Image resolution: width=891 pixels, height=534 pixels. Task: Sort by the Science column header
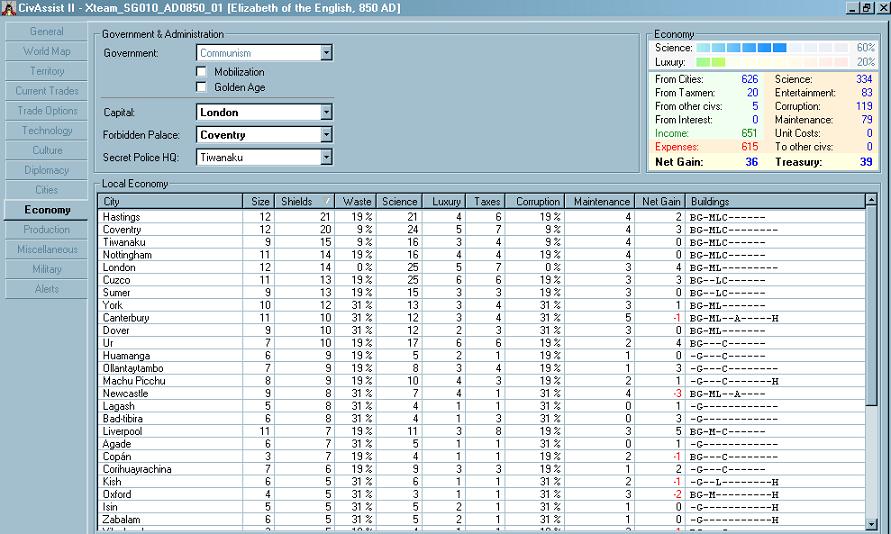pyautogui.click(x=399, y=202)
